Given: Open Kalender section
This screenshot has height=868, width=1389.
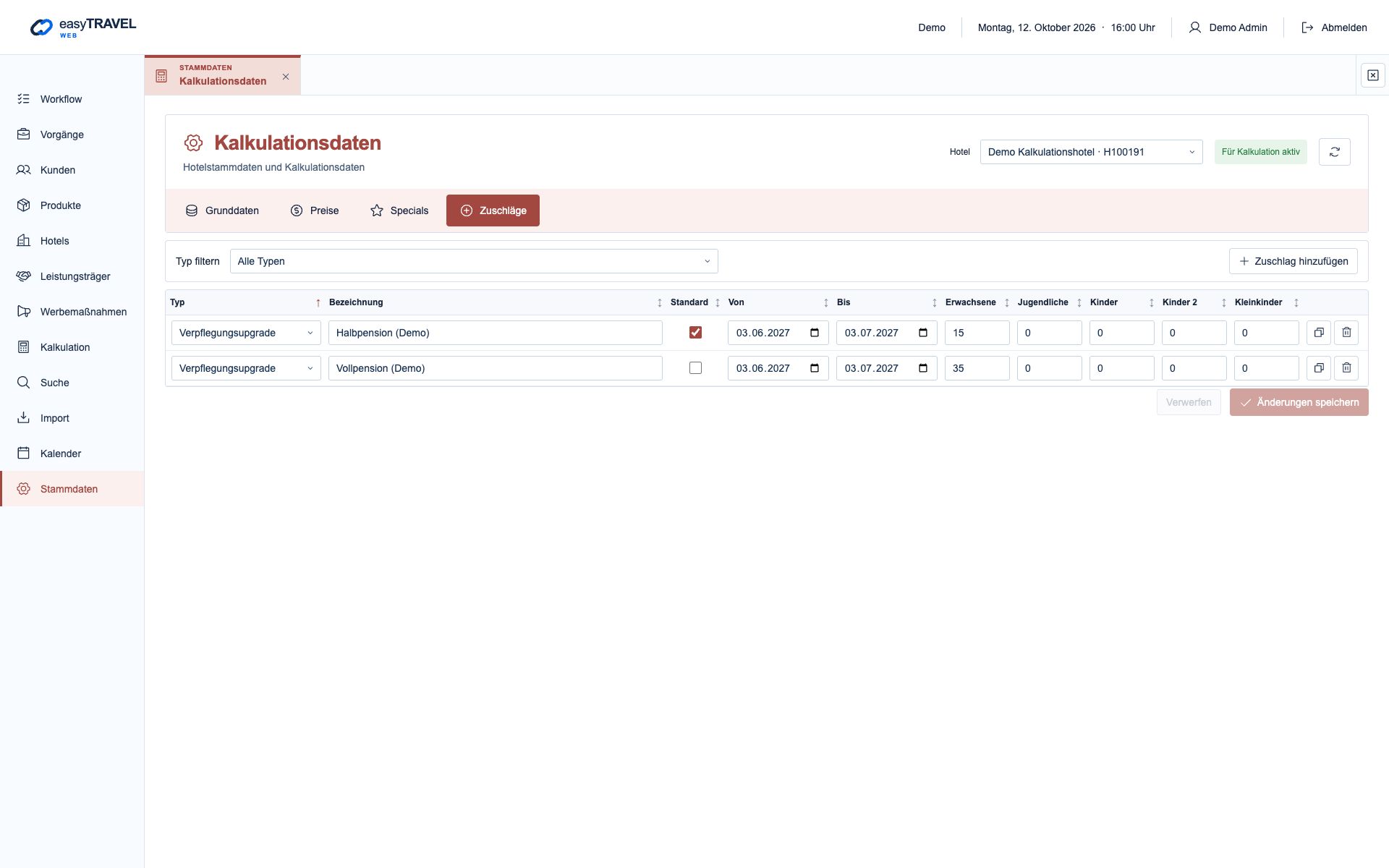Looking at the screenshot, I should coord(72,454).
